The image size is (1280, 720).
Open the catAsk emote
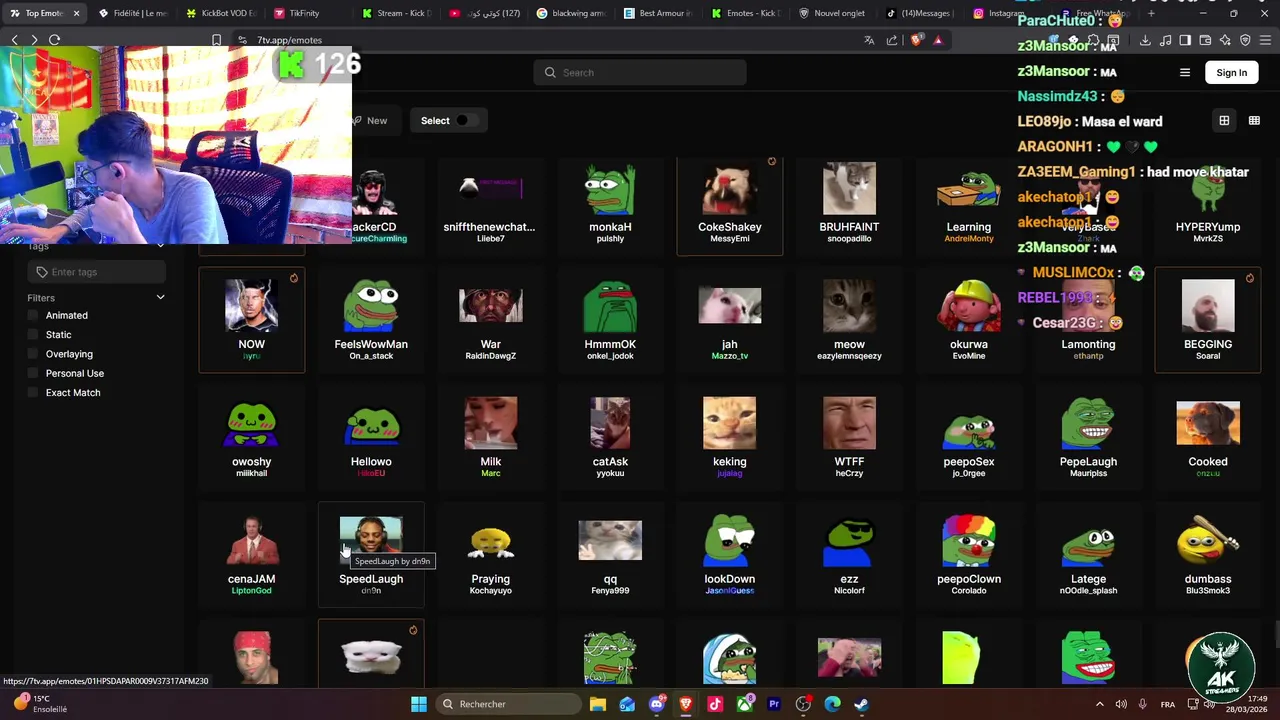(610, 438)
